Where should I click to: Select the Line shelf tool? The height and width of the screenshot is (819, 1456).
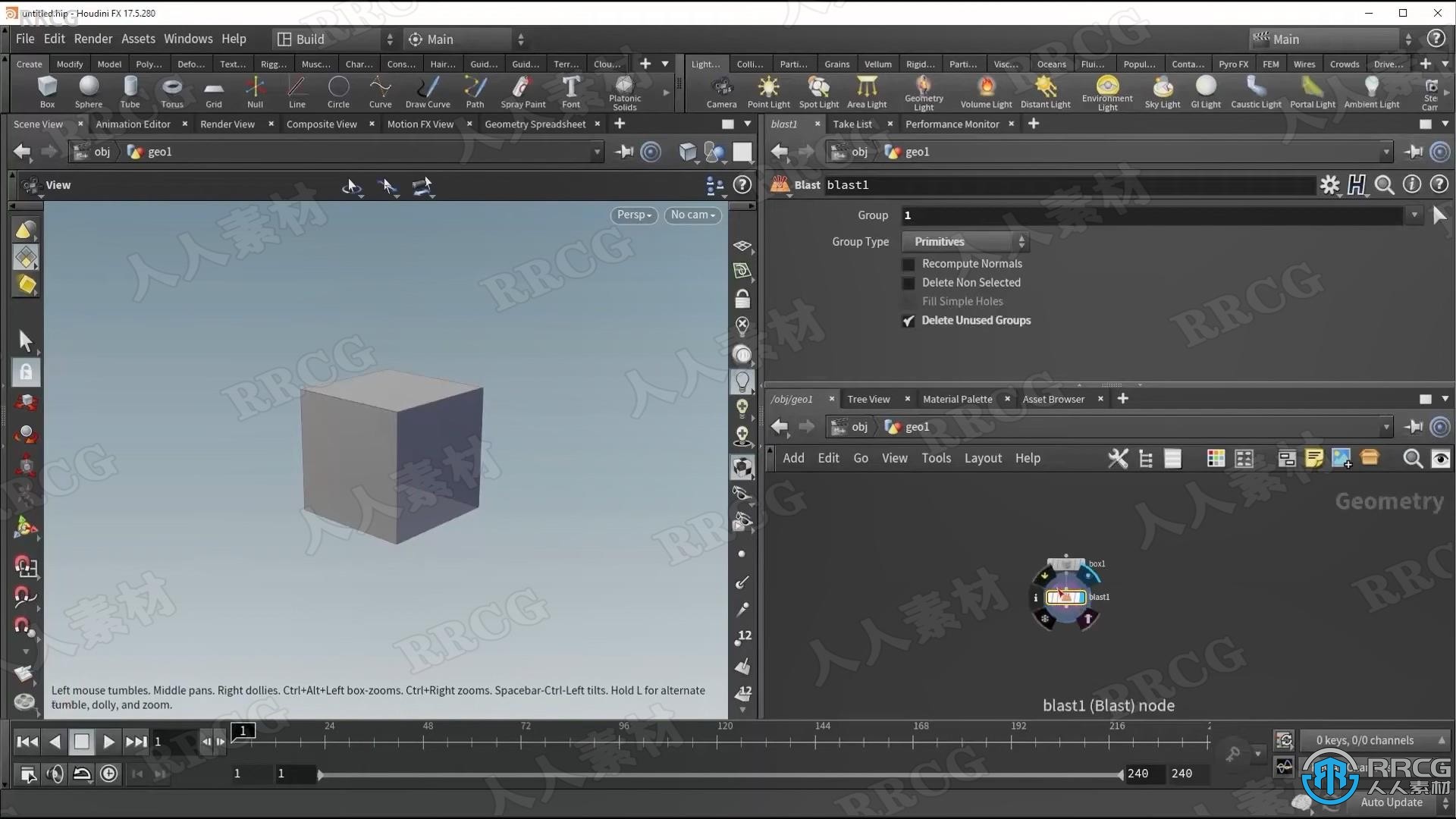pos(297,92)
